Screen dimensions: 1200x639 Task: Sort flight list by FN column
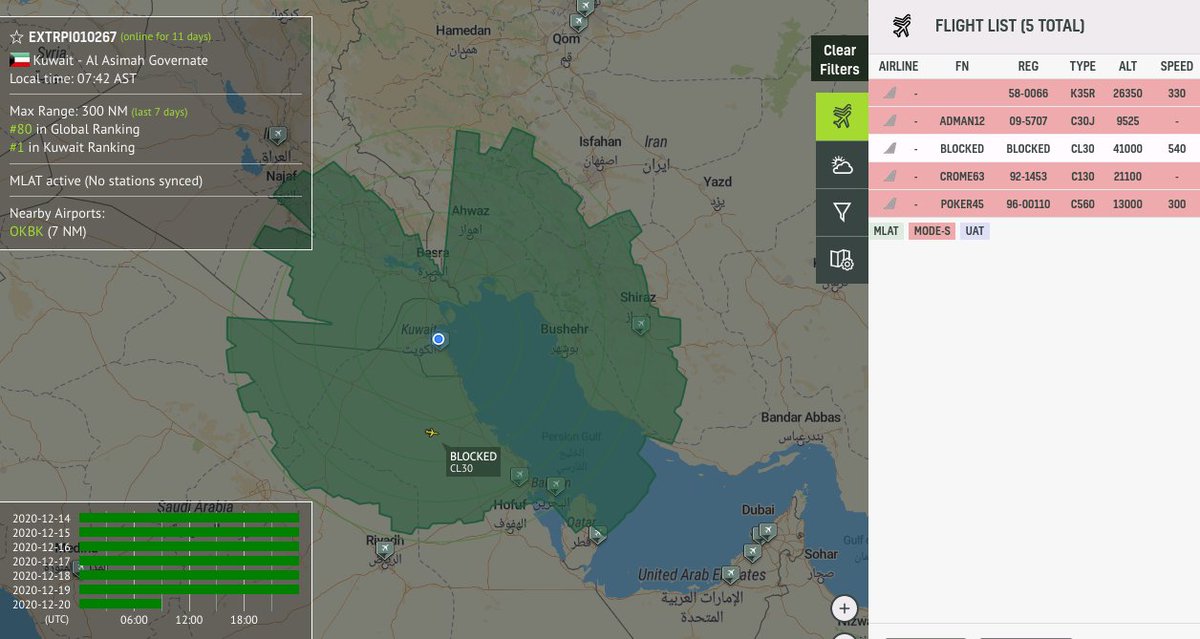coord(962,66)
